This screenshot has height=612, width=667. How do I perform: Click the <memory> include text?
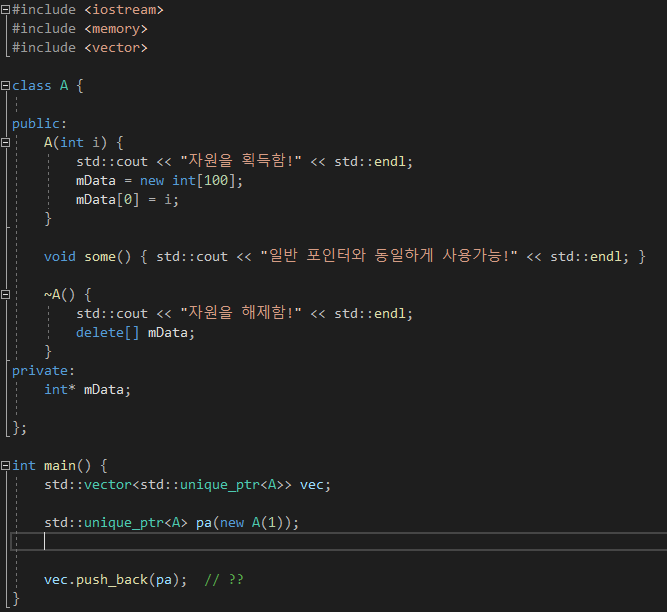(116, 29)
